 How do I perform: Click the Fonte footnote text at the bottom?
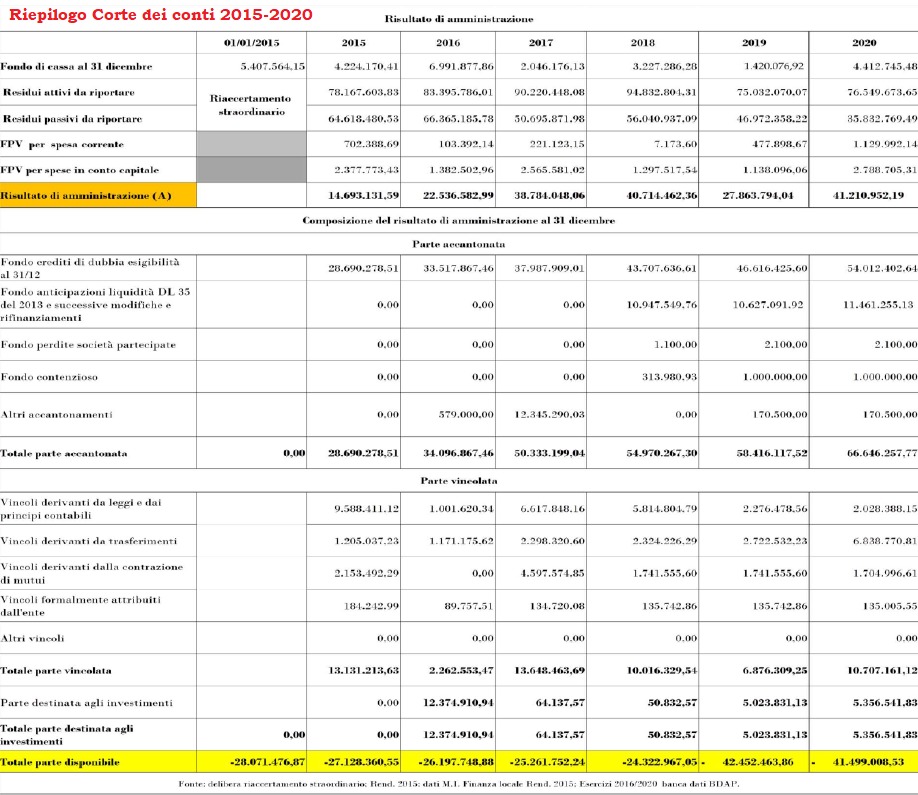point(458,783)
